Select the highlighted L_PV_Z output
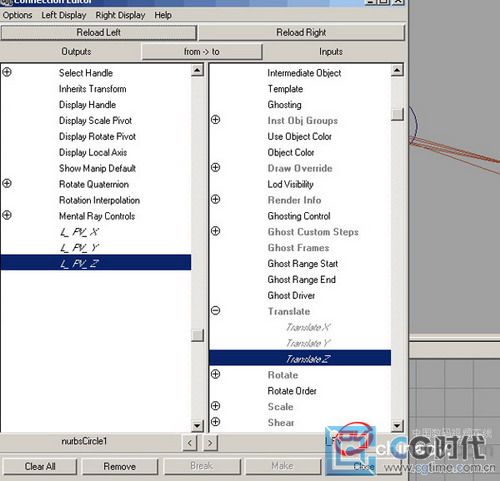 click(x=96, y=262)
